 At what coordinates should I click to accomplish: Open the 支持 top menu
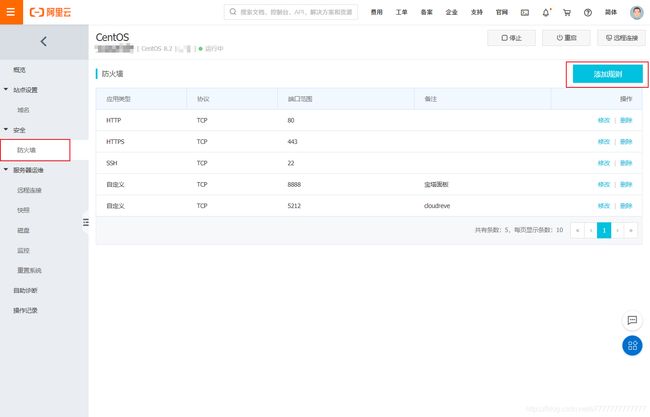click(x=477, y=12)
